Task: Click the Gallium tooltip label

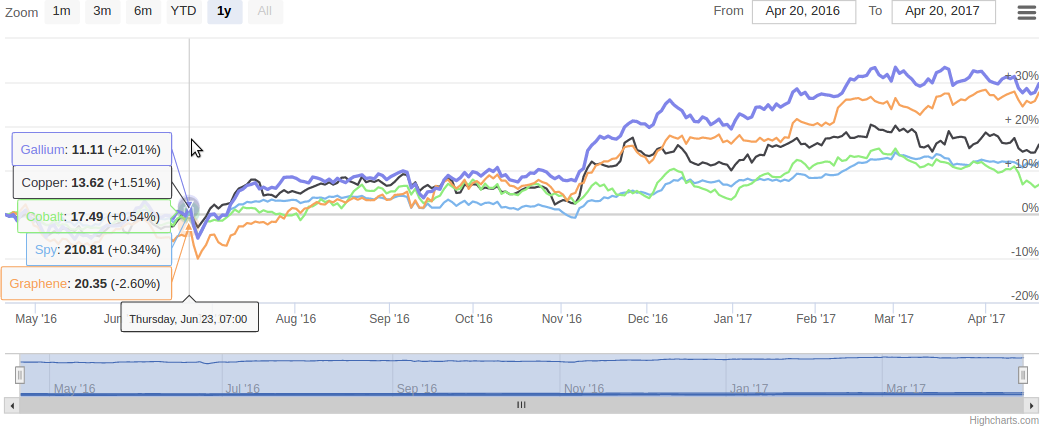Action: pyautogui.click(x=91, y=149)
